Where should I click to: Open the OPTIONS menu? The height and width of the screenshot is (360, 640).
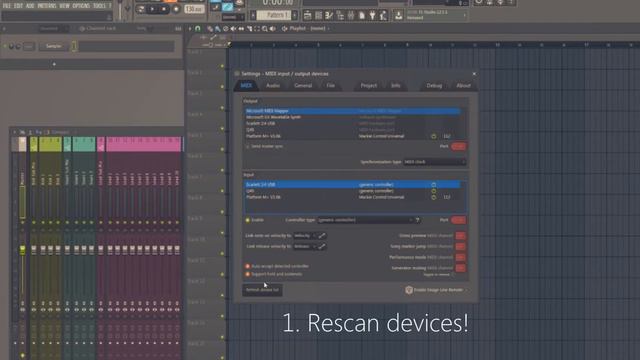(x=81, y=6)
